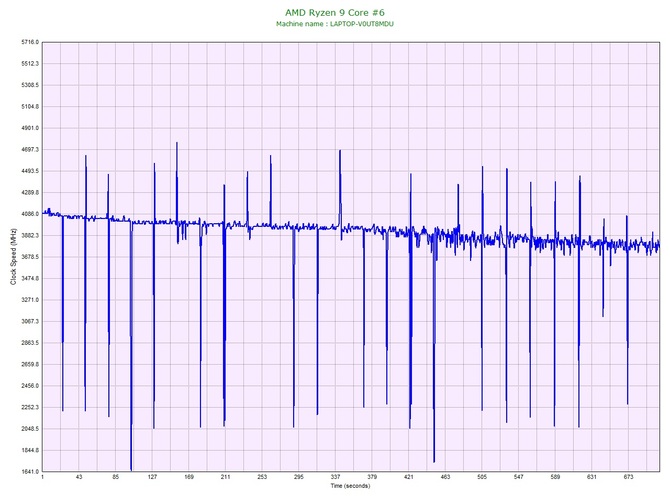Click the x-axis tick label 589

click(x=555, y=477)
